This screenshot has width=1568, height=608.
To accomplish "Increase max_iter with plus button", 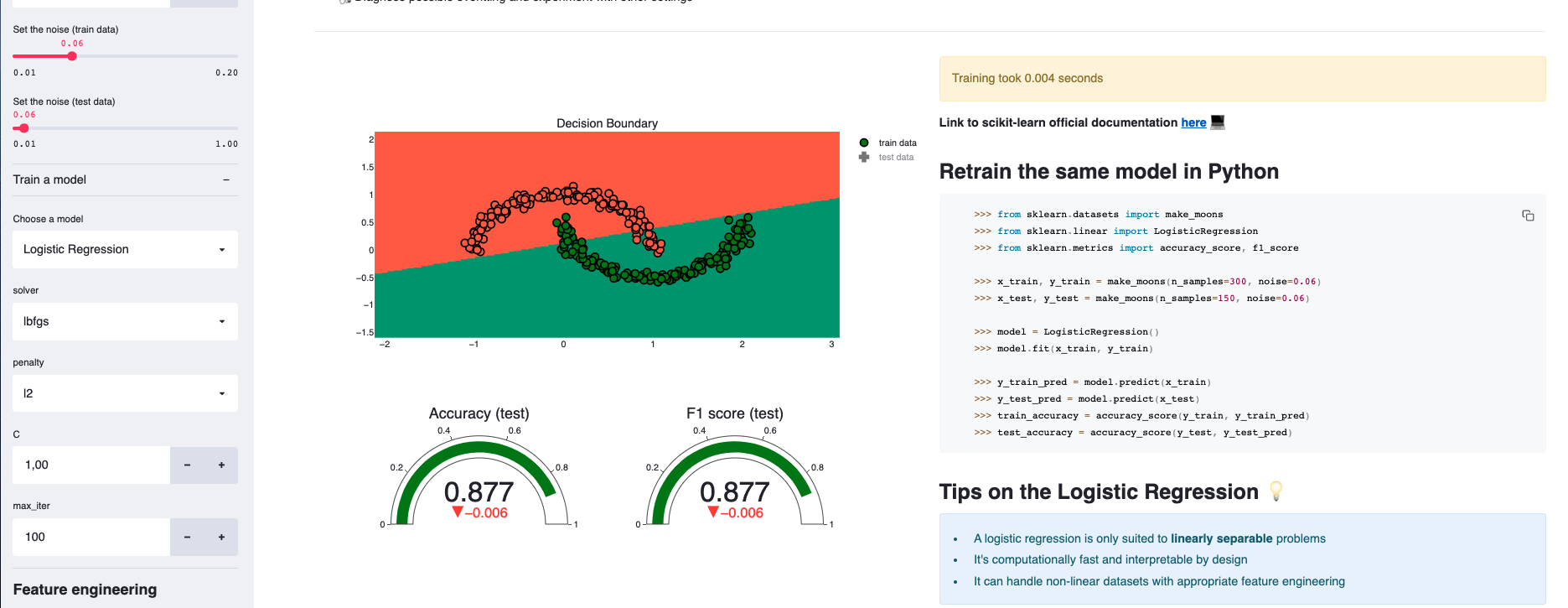I will [x=221, y=537].
